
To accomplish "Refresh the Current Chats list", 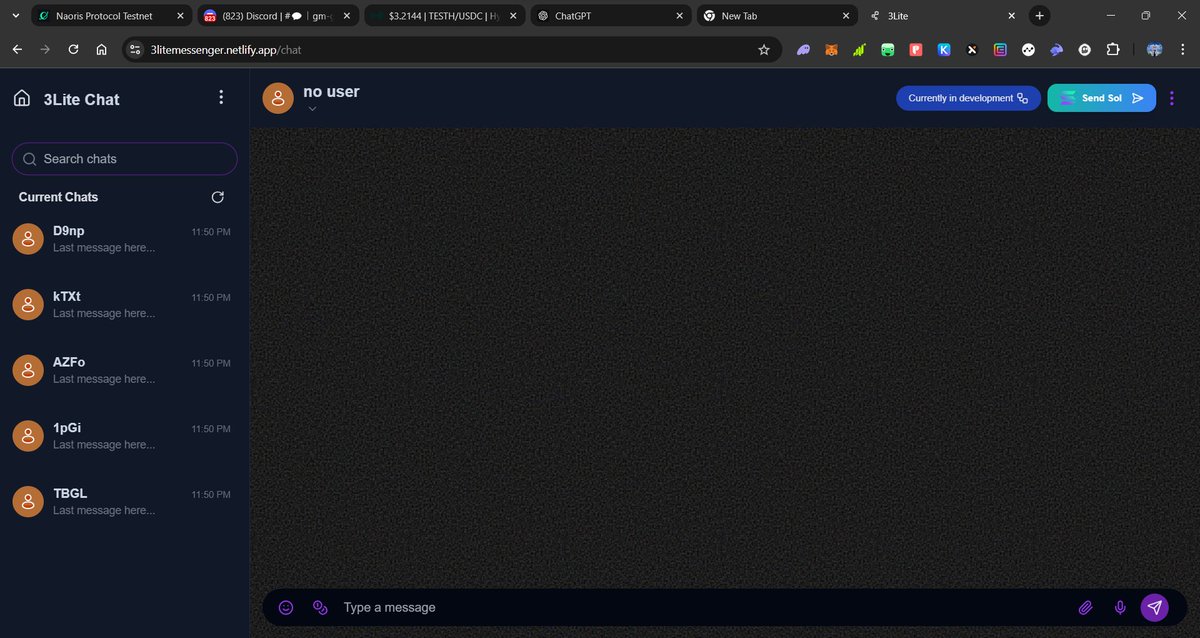I will pos(218,197).
